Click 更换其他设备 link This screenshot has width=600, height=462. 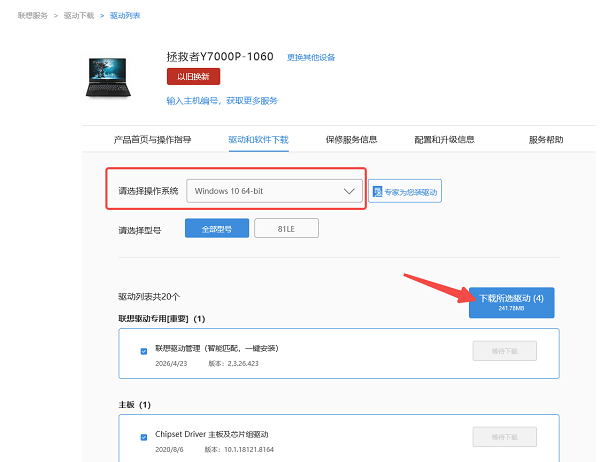click(x=311, y=57)
